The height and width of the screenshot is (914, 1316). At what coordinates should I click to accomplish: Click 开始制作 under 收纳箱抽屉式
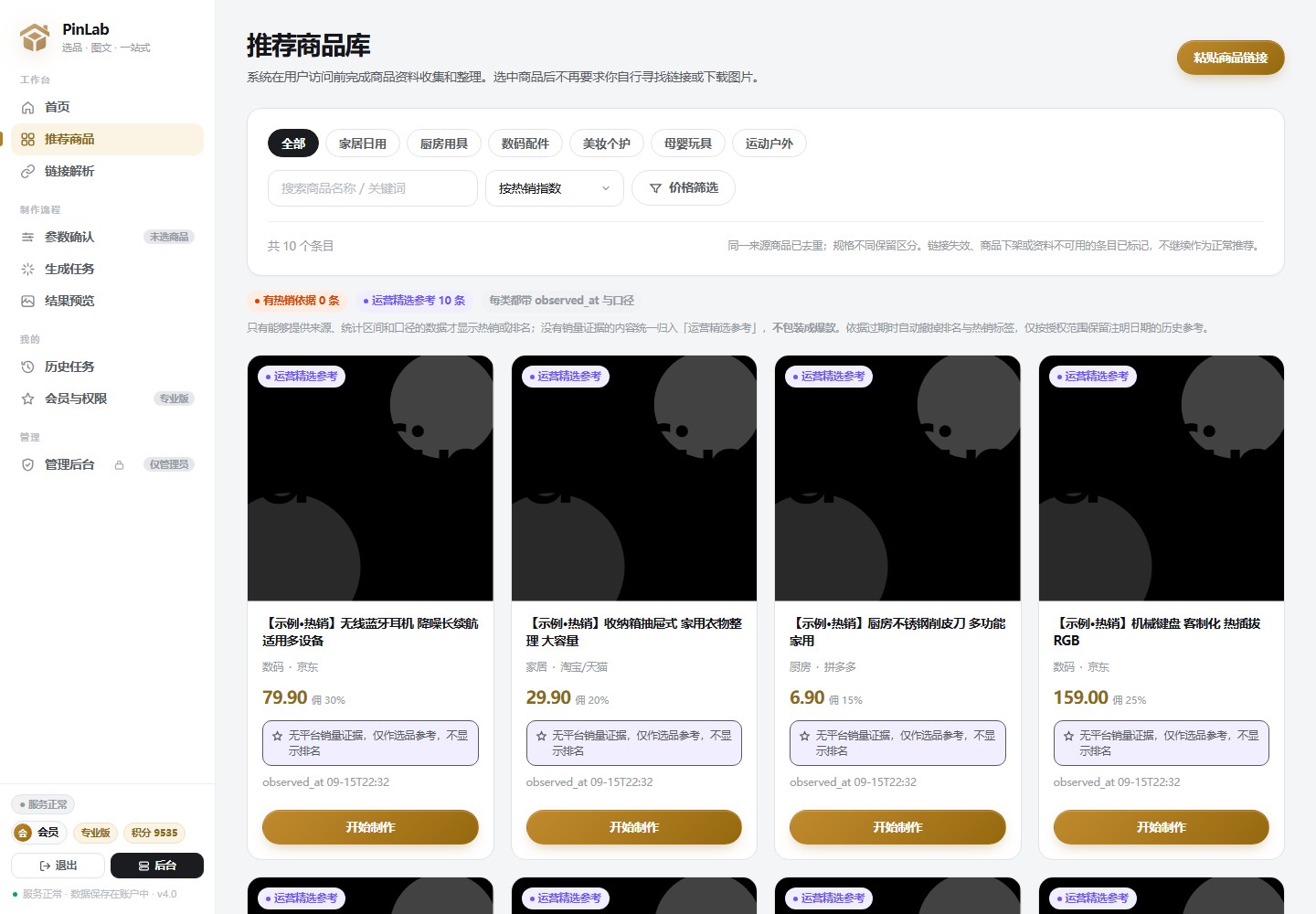[x=634, y=827]
